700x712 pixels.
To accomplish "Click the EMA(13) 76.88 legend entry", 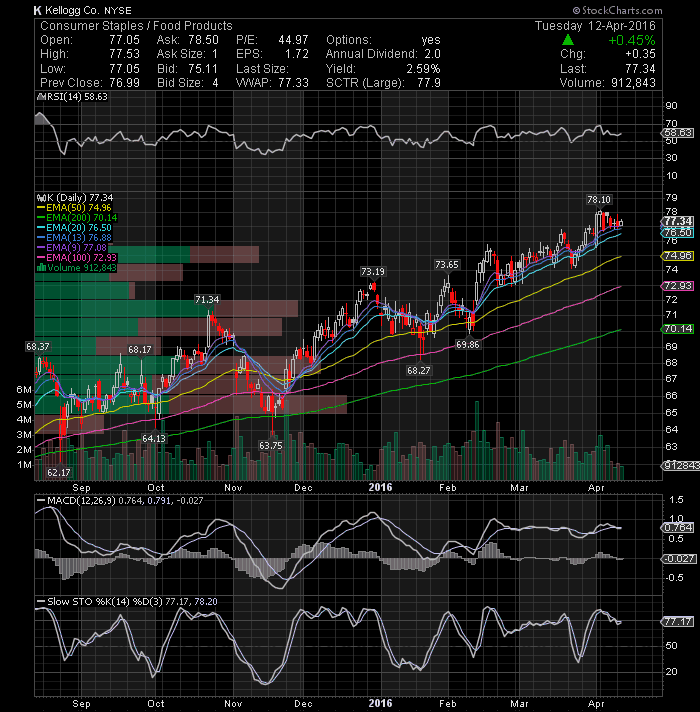I will tap(74, 237).
